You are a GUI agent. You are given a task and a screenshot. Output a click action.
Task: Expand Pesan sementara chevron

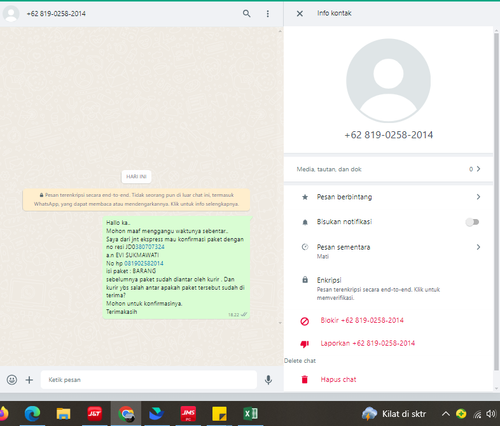(x=478, y=247)
